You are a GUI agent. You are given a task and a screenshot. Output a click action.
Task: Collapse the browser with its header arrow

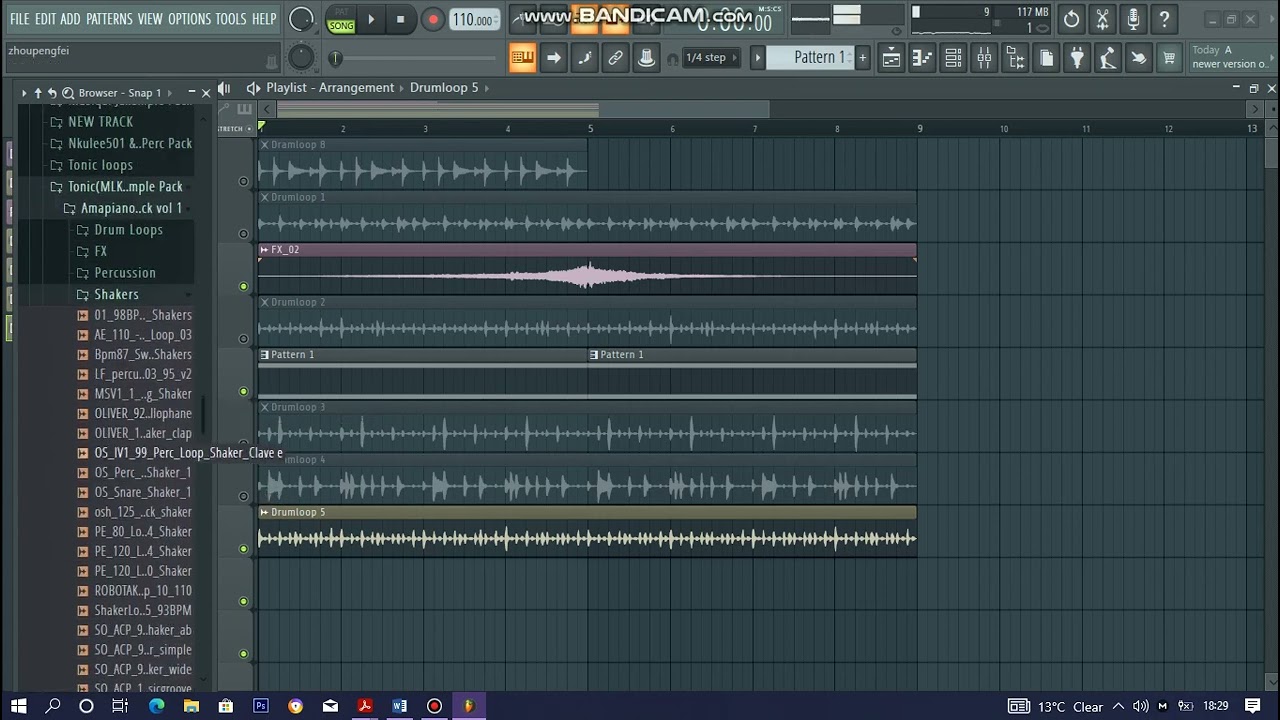click(24, 92)
